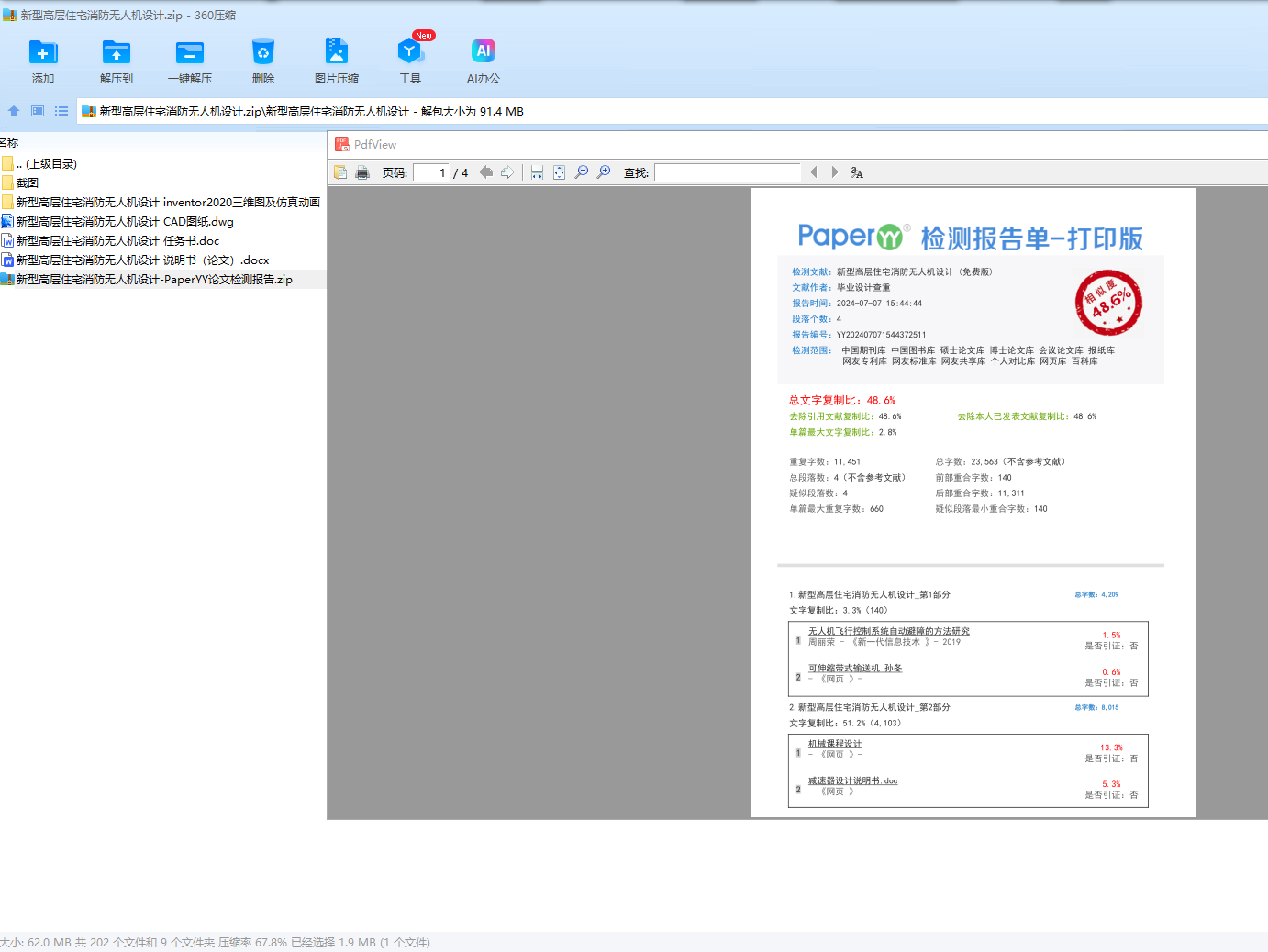The width and height of the screenshot is (1268, 952).
Task: Open the 机械课程设计 source link
Action: (835, 744)
